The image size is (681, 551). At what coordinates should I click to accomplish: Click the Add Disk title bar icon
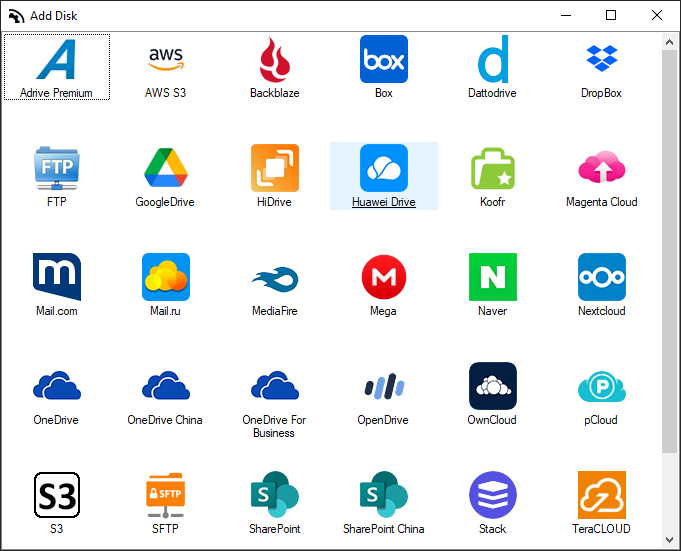coord(15,15)
